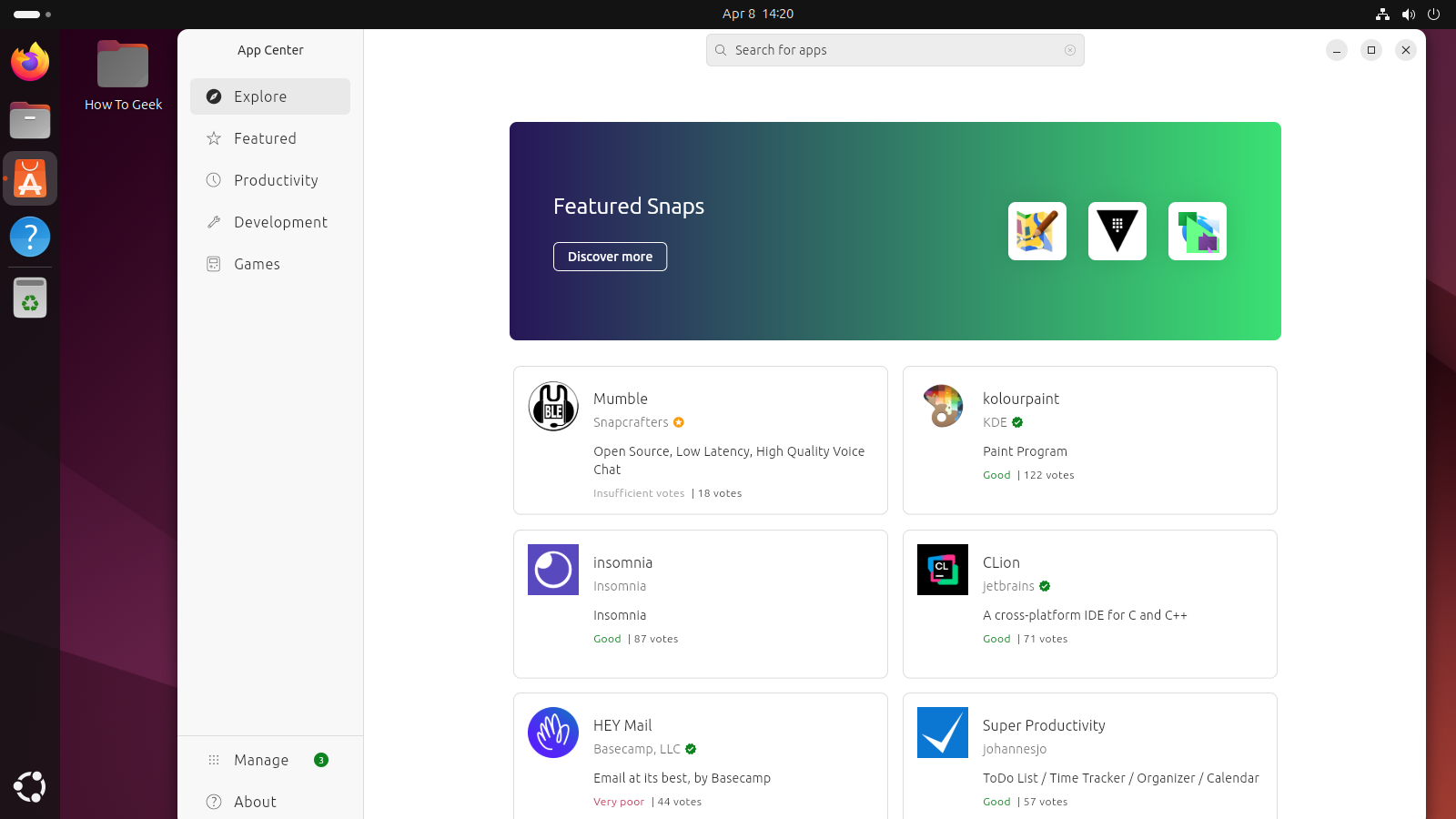Screen dimensions: 1456x819
Task: Click the 'Paint Program' description
Action: click(x=1025, y=451)
